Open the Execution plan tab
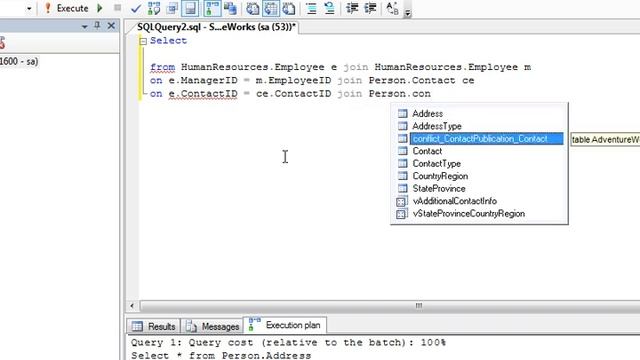The height and width of the screenshot is (360, 640). pos(285,325)
